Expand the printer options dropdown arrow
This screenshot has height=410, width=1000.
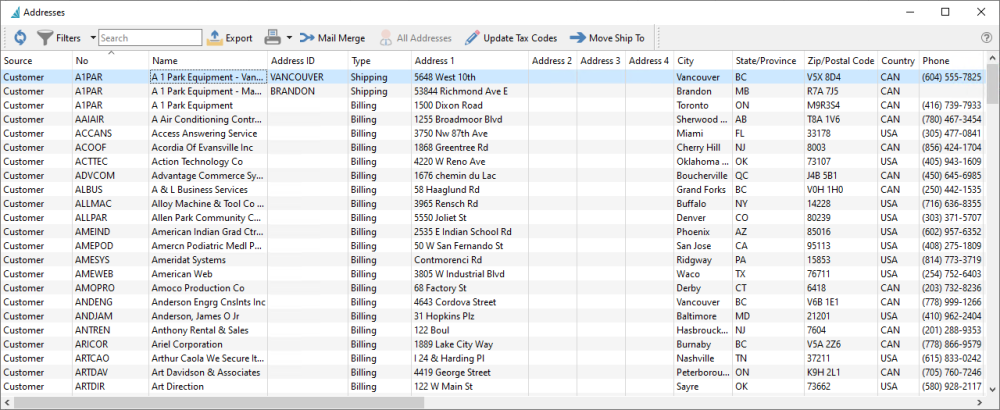pos(289,38)
